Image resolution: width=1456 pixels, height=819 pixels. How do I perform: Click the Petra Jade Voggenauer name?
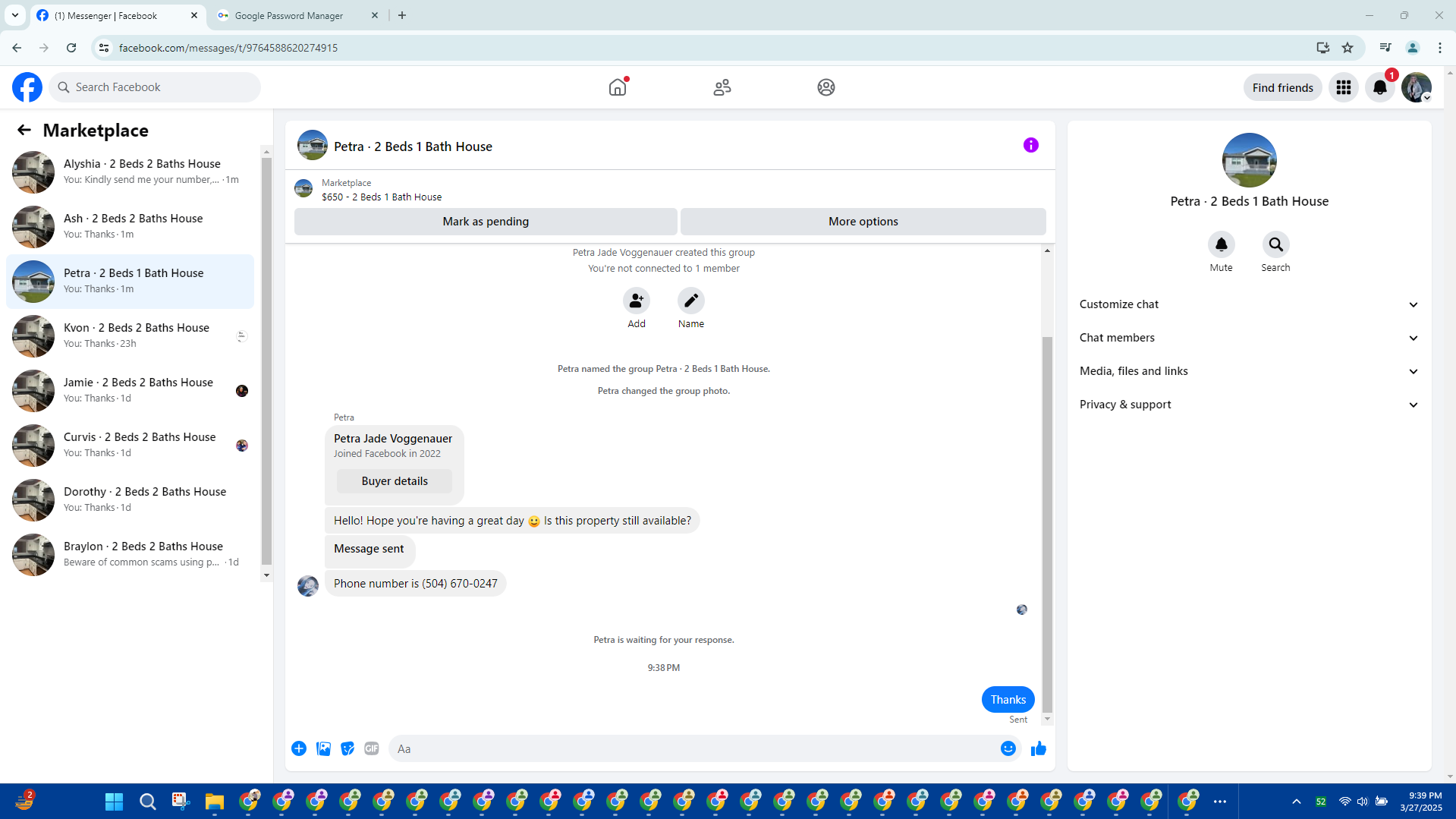point(393,439)
